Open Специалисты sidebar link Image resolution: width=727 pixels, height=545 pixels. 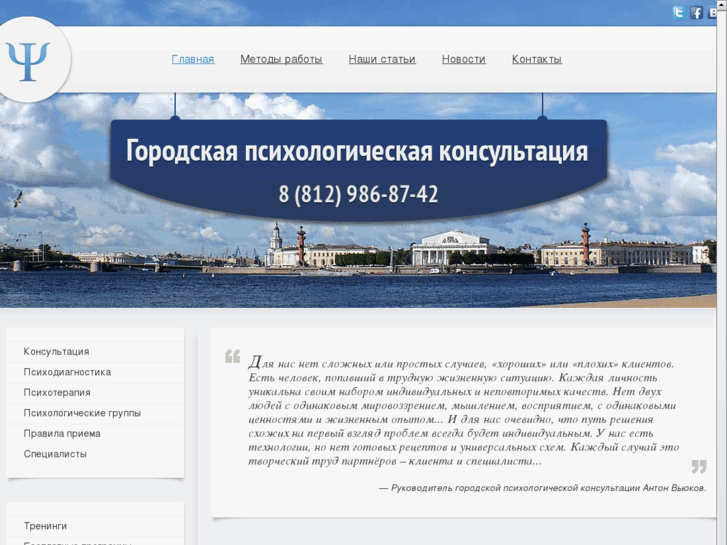55,454
